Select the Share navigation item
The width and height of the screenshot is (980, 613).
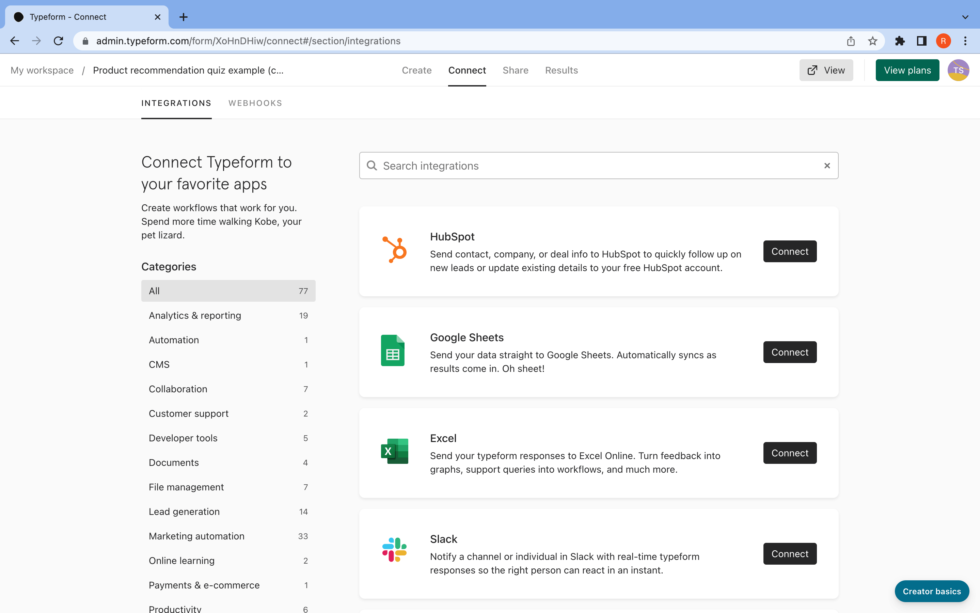click(x=515, y=70)
